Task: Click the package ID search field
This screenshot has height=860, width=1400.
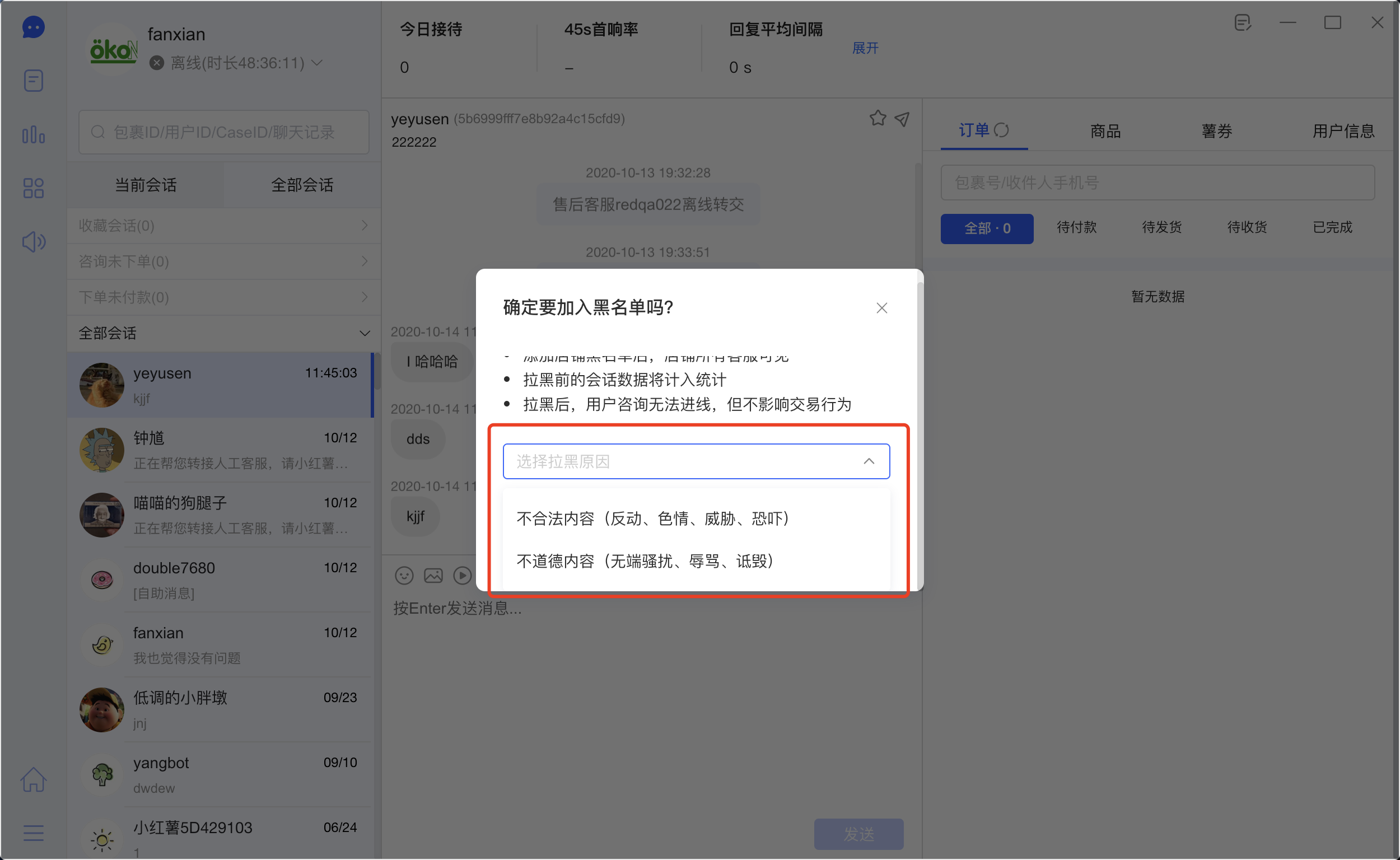Action: 223,133
